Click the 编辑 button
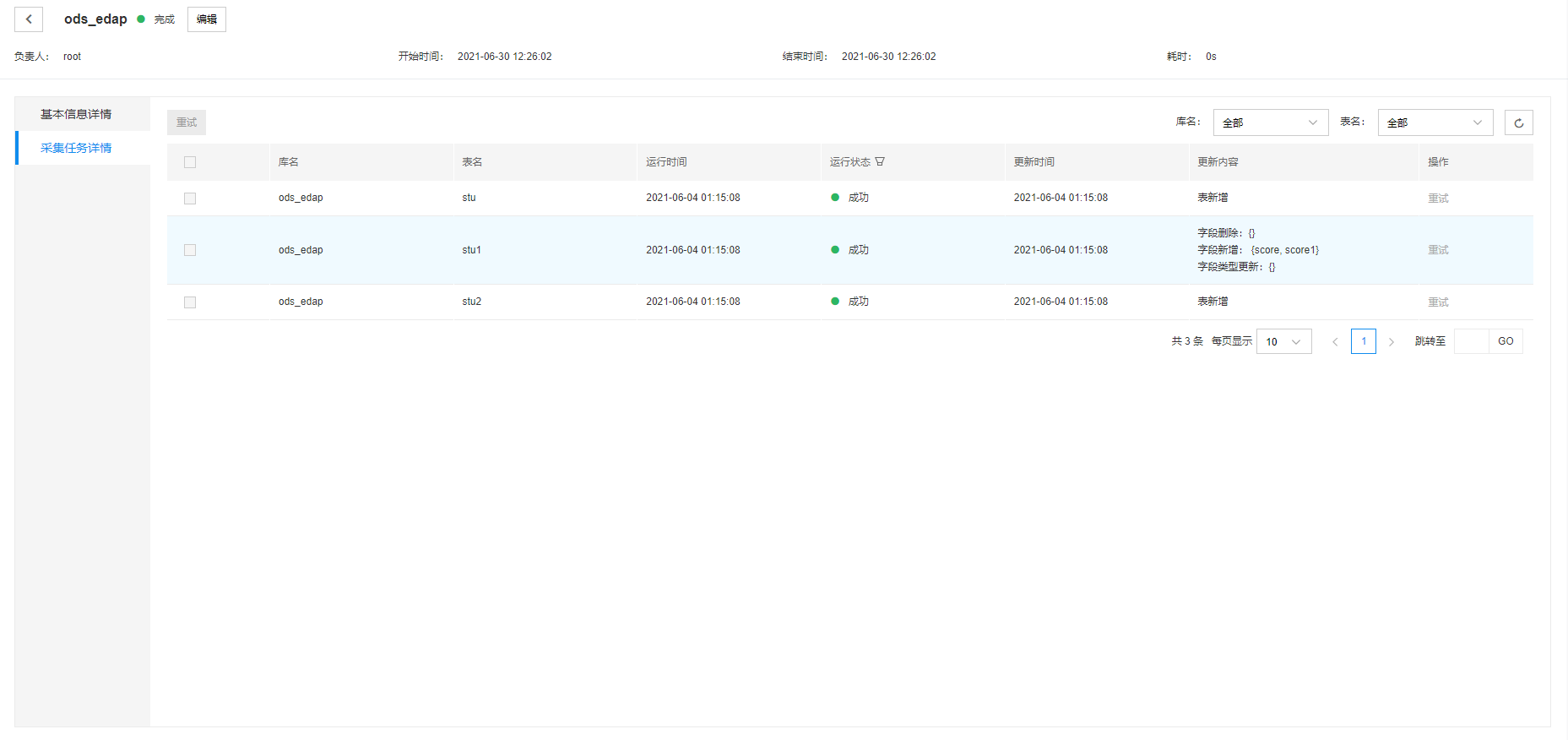The width and height of the screenshot is (1568, 740). [207, 19]
